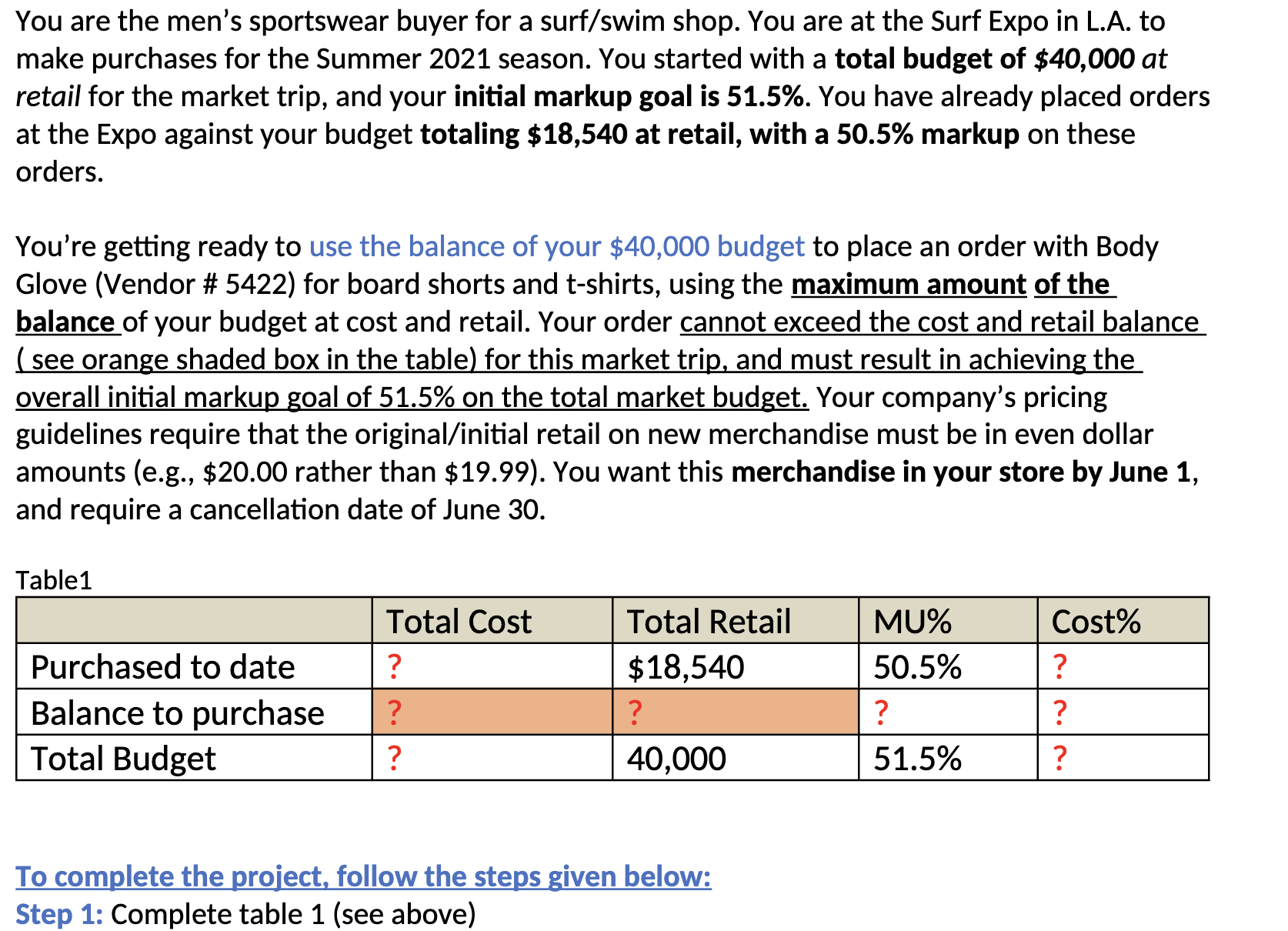Select the "Balance to purchase" row label
This screenshot has height=931, width=1288.
(x=178, y=713)
